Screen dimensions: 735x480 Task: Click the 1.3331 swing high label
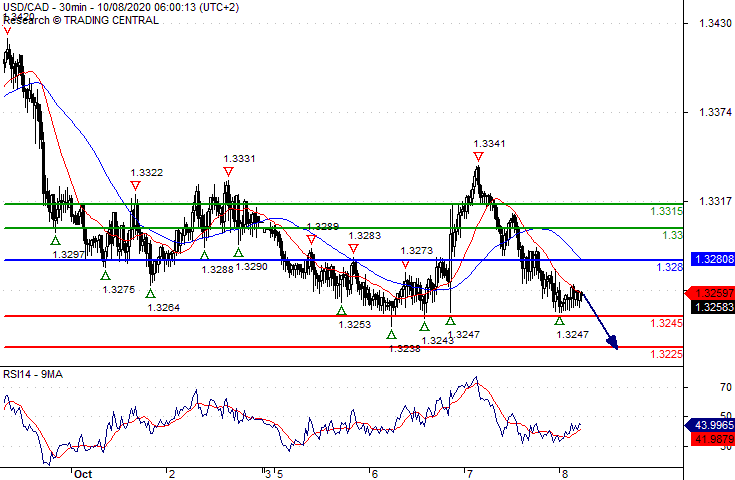click(x=240, y=159)
